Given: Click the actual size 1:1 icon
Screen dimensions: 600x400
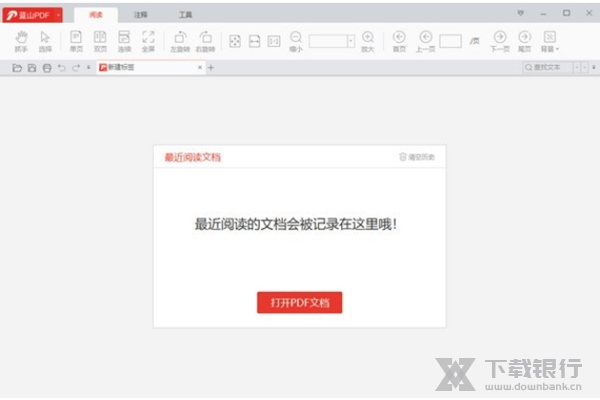Looking at the screenshot, I should pyautogui.click(x=274, y=41).
